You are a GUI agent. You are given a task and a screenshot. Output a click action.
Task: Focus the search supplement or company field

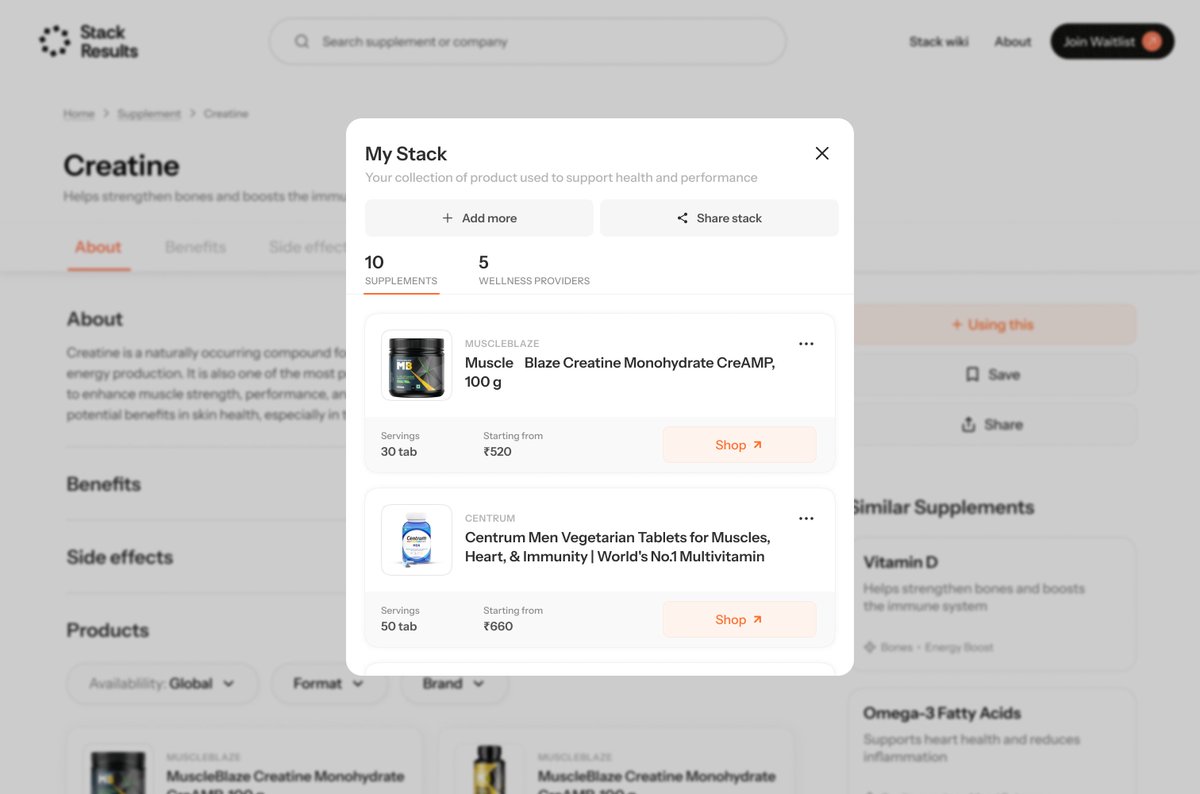pyautogui.click(x=527, y=42)
